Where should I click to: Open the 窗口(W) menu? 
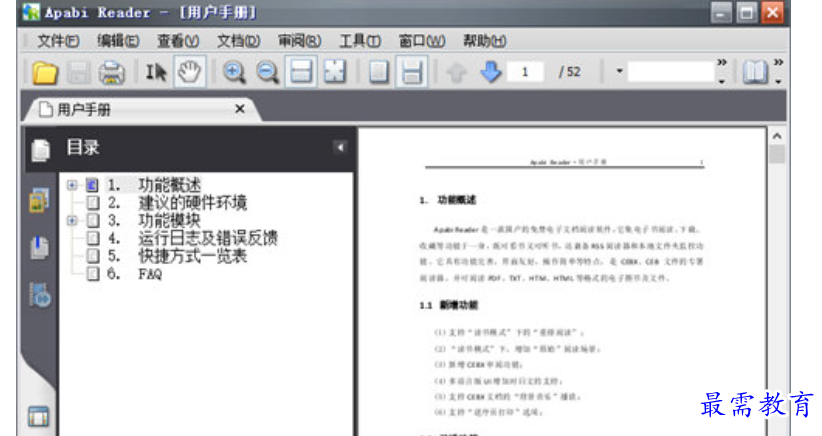click(x=422, y=41)
